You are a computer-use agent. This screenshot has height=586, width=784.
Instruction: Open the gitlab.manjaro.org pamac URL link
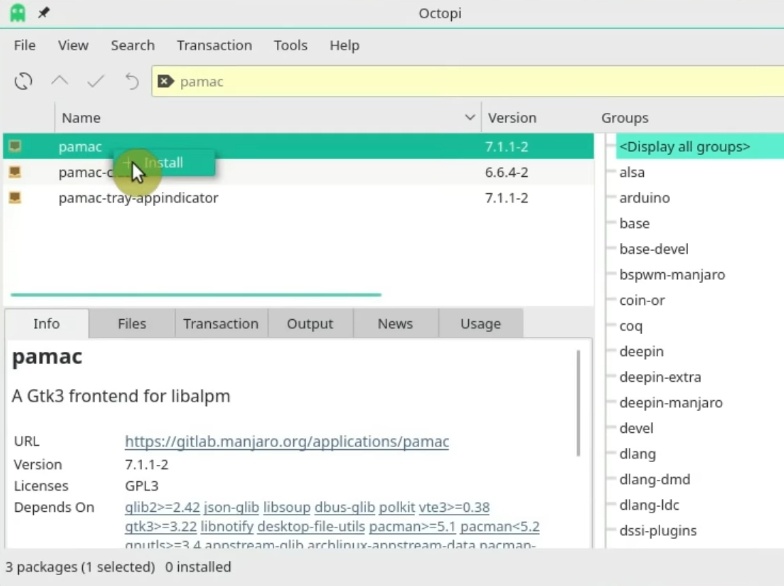point(286,442)
